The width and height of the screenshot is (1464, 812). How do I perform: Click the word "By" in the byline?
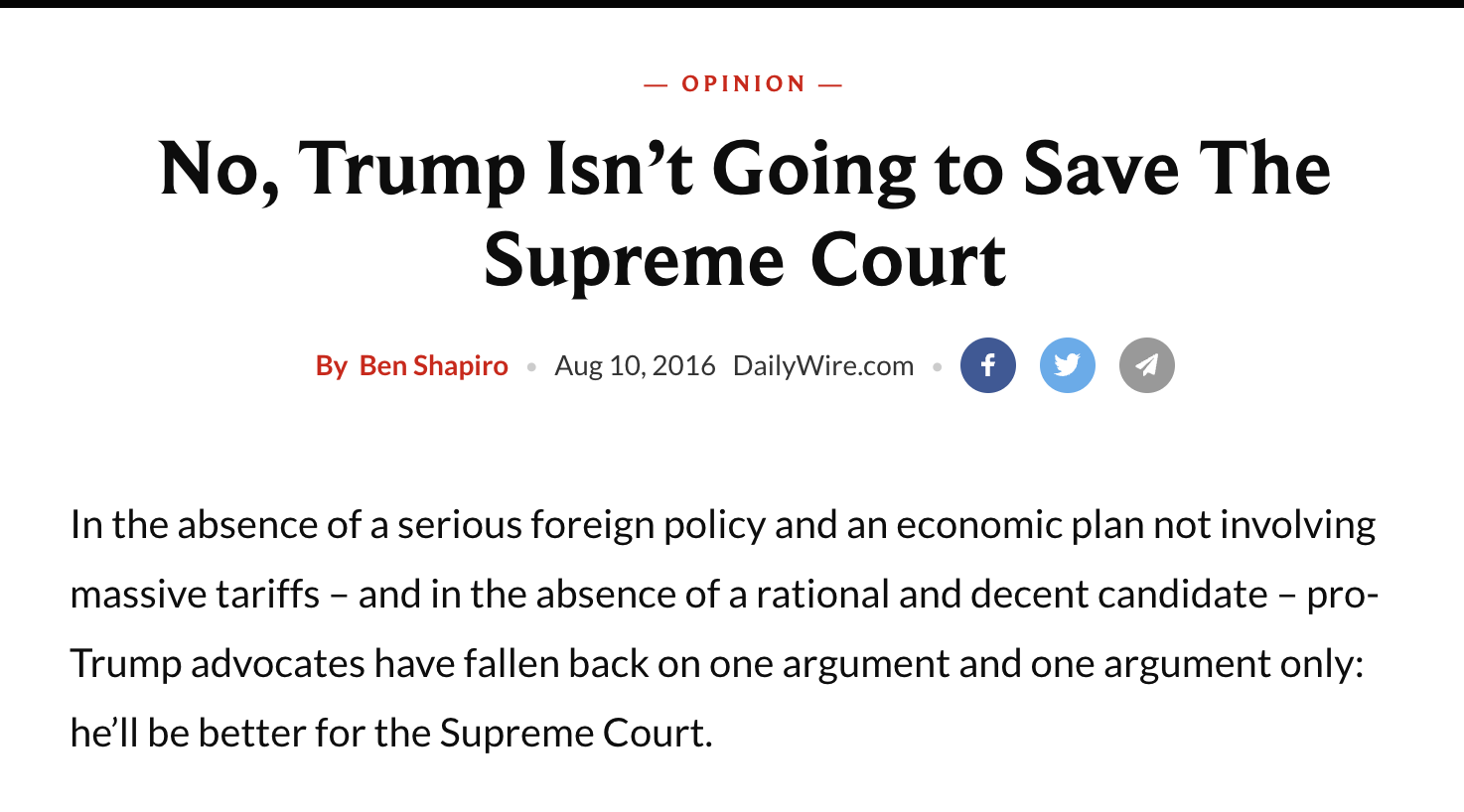click(331, 366)
